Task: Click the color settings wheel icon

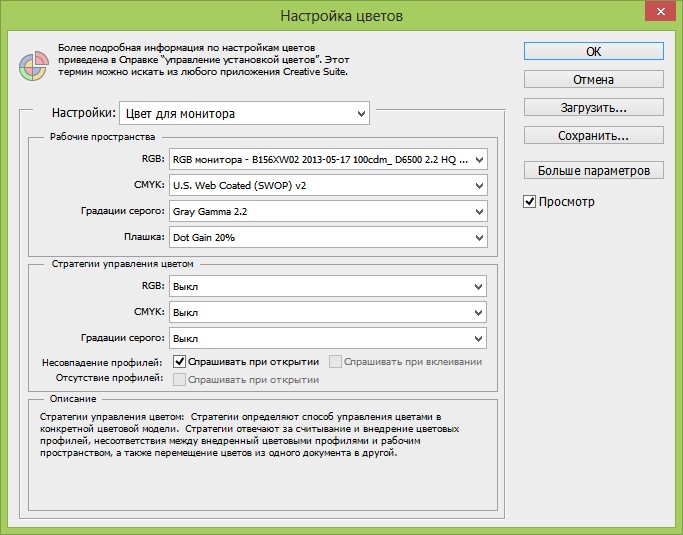Action: tap(34, 66)
